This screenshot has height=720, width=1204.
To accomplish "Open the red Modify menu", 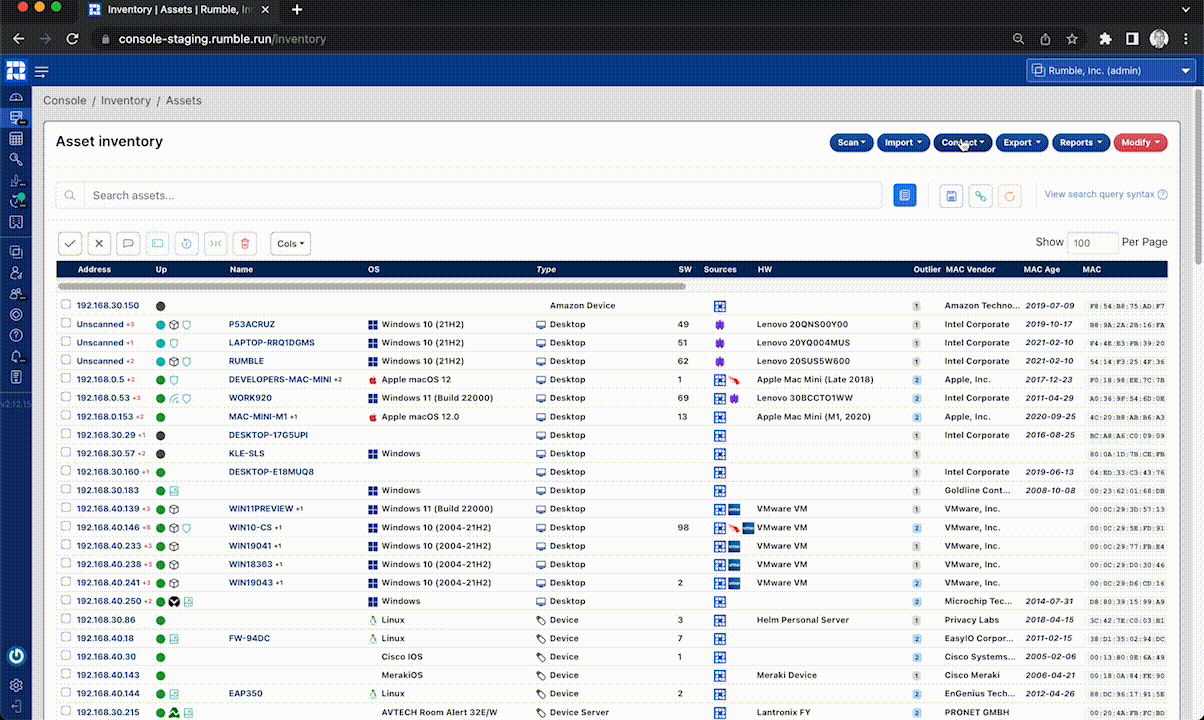I will (1140, 143).
